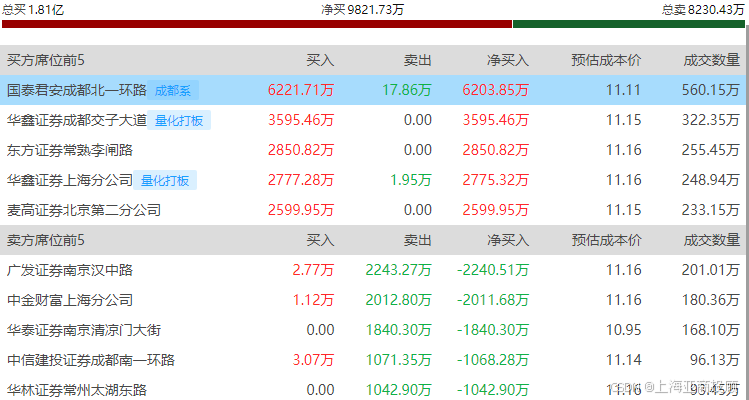Click net value -2011.68万
The image size is (749, 400).
click(x=493, y=300)
